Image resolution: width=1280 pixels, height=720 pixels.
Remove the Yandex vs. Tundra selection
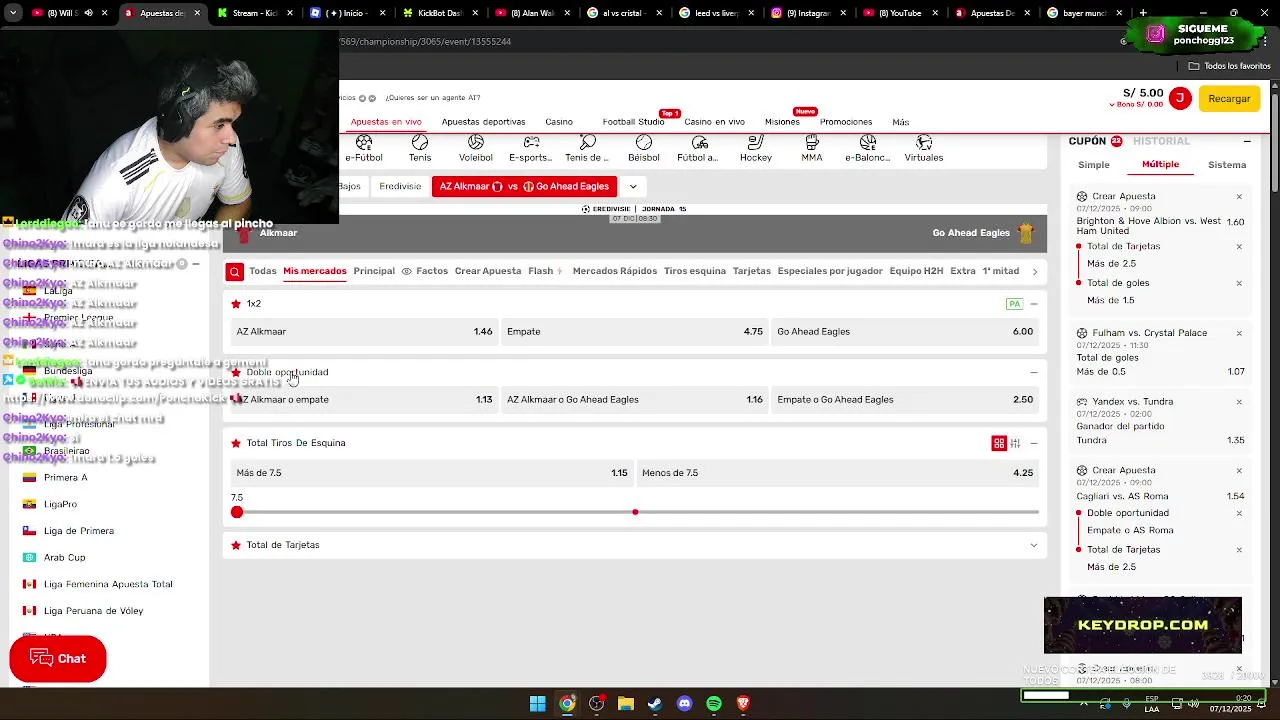(1239, 402)
